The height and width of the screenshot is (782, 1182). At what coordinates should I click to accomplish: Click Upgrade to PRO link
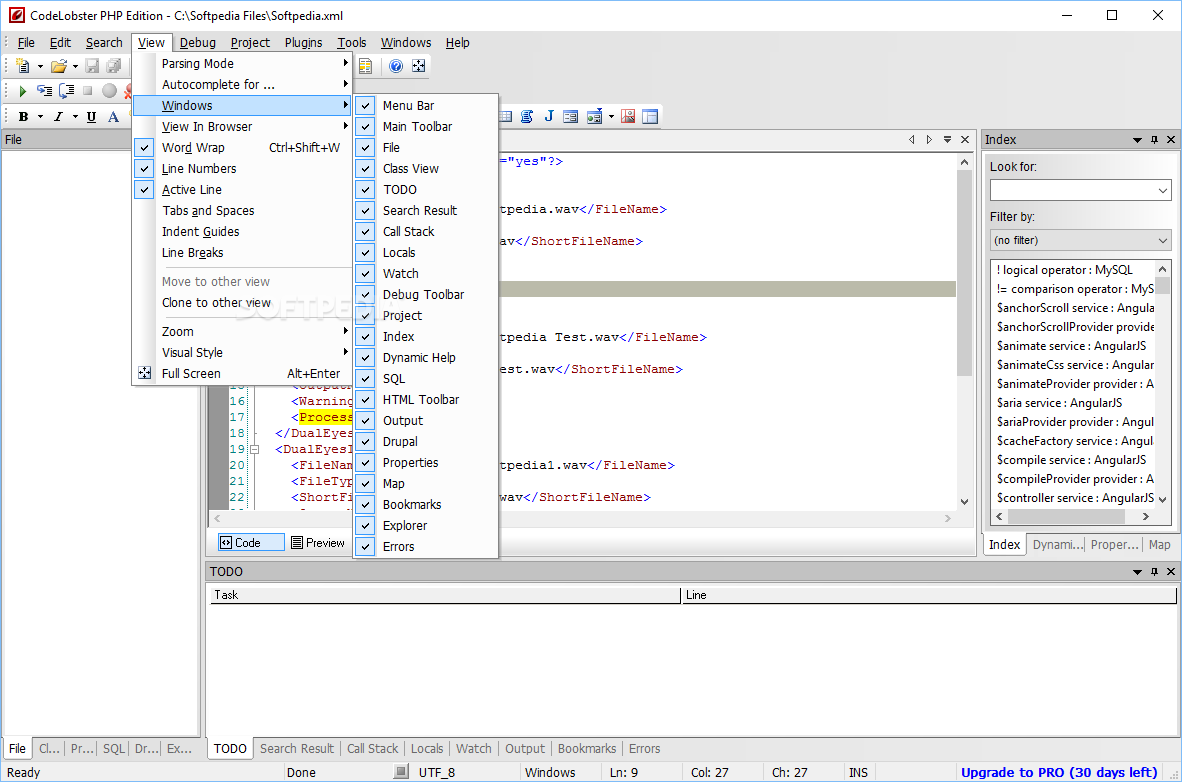click(x=1058, y=772)
